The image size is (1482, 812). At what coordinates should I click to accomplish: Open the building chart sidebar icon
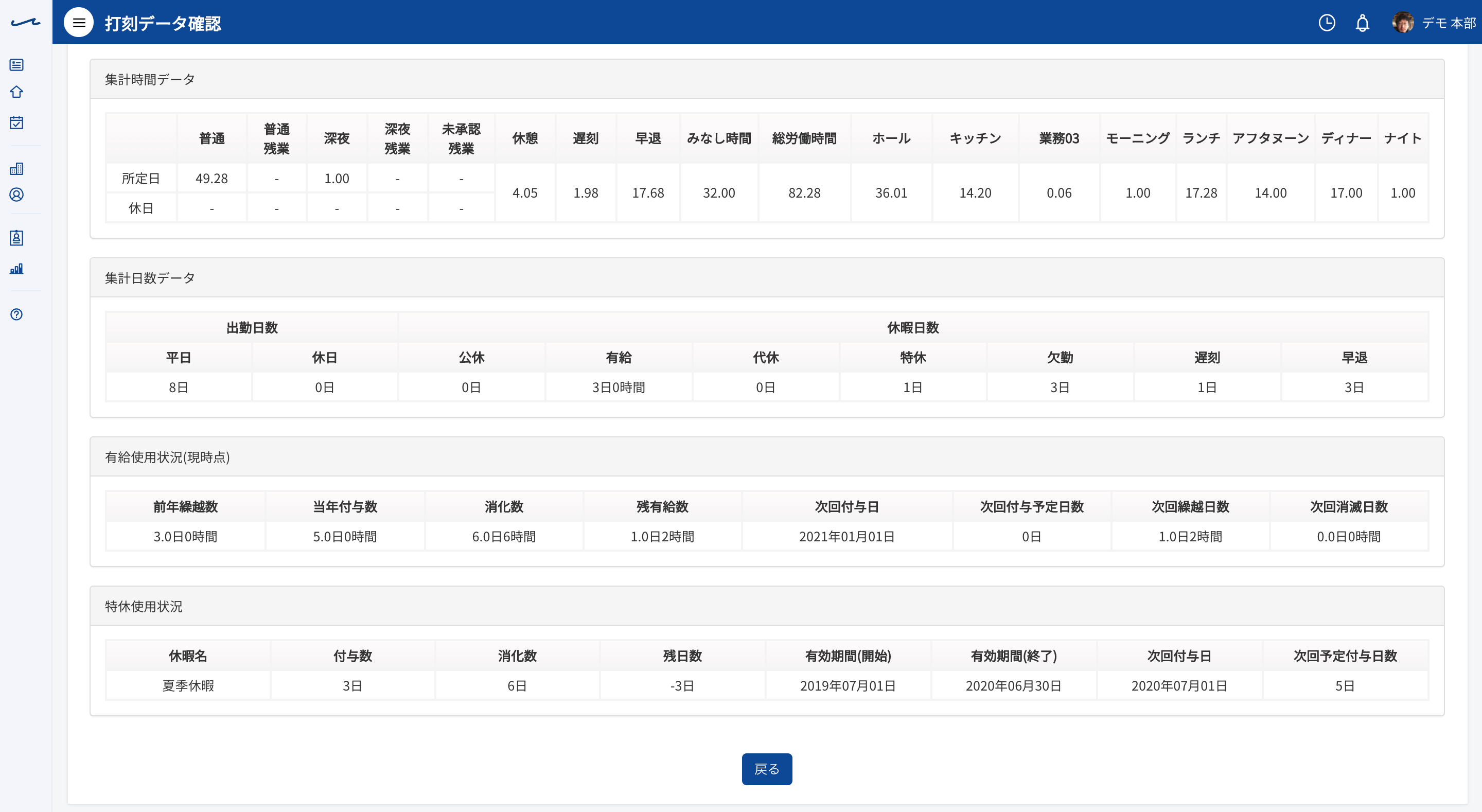(16, 169)
